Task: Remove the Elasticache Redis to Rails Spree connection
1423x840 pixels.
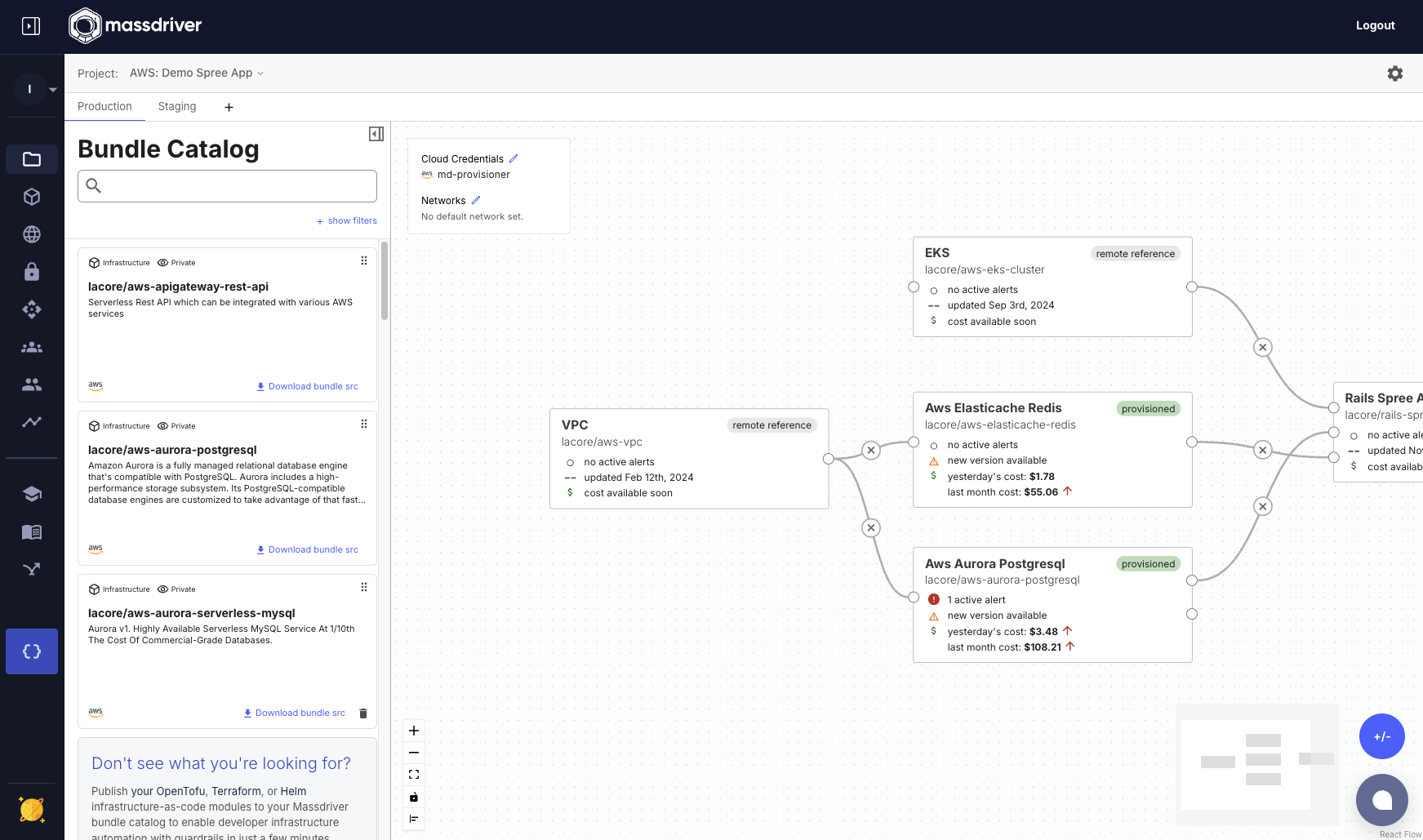Action: 1263,450
